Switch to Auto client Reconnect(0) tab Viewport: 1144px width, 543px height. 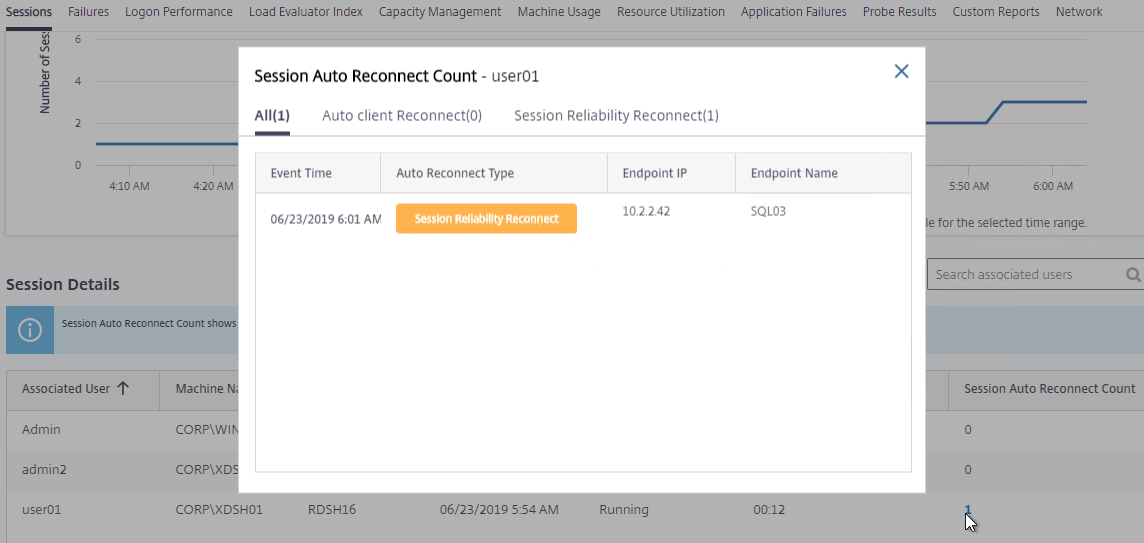tap(402, 116)
